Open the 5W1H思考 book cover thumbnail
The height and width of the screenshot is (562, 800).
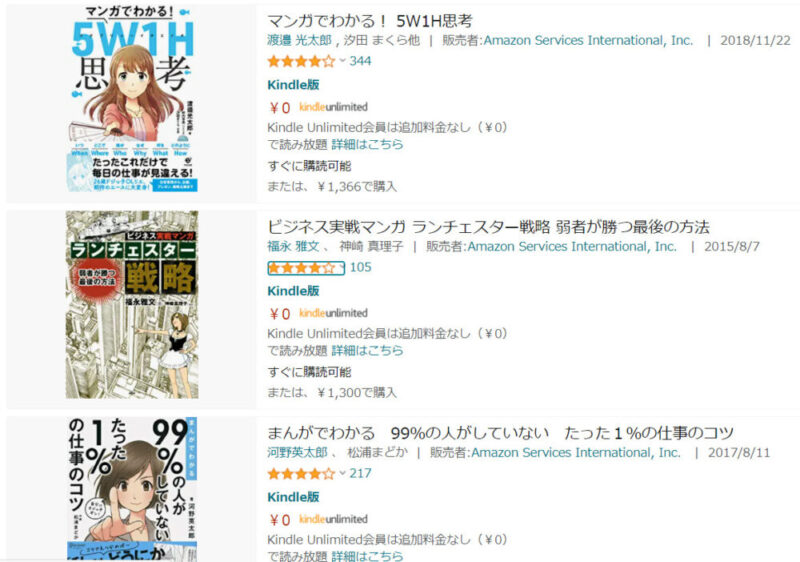132,98
